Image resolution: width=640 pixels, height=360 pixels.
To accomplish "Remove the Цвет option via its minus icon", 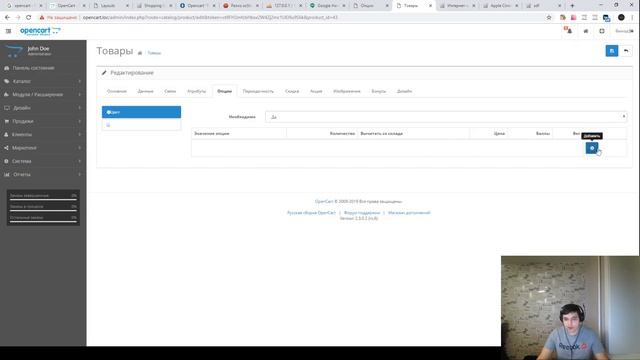I will coord(109,112).
